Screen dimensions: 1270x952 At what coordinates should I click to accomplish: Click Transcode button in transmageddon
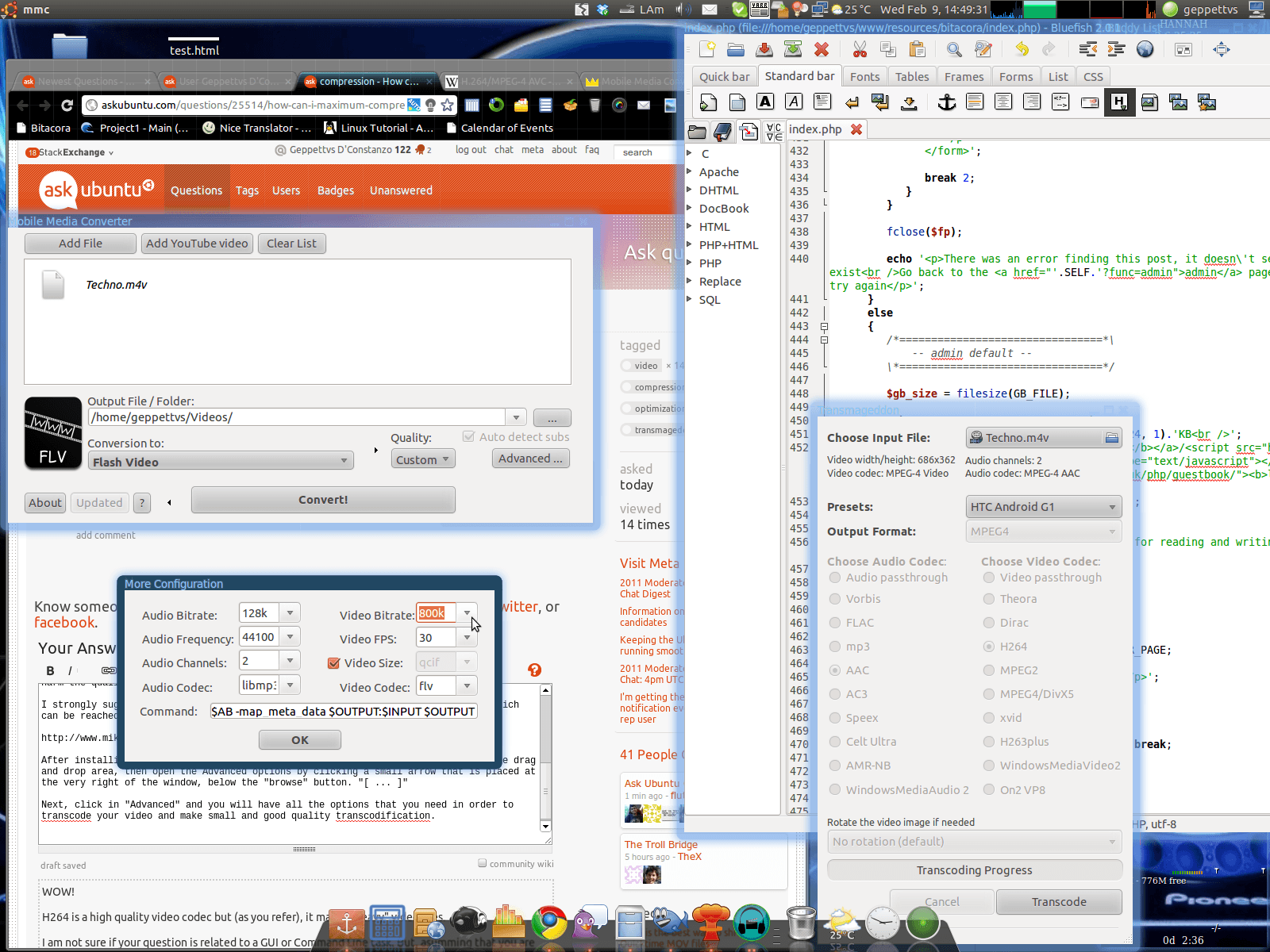tap(1059, 902)
